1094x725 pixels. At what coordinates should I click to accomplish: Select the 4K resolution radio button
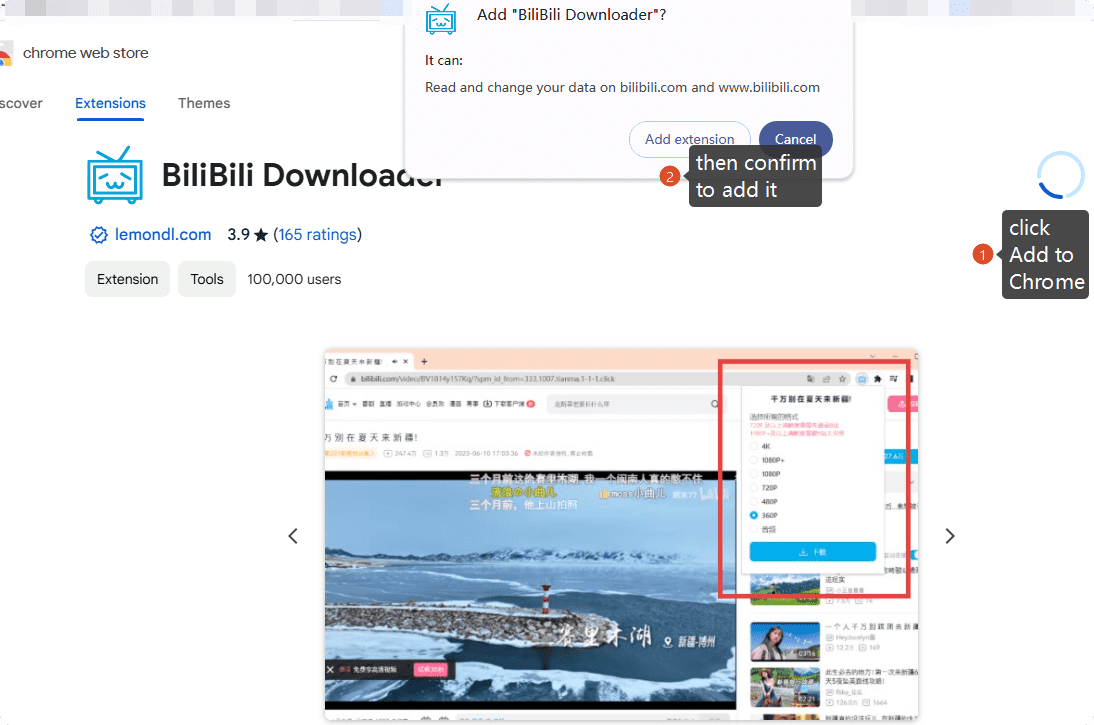click(754, 446)
